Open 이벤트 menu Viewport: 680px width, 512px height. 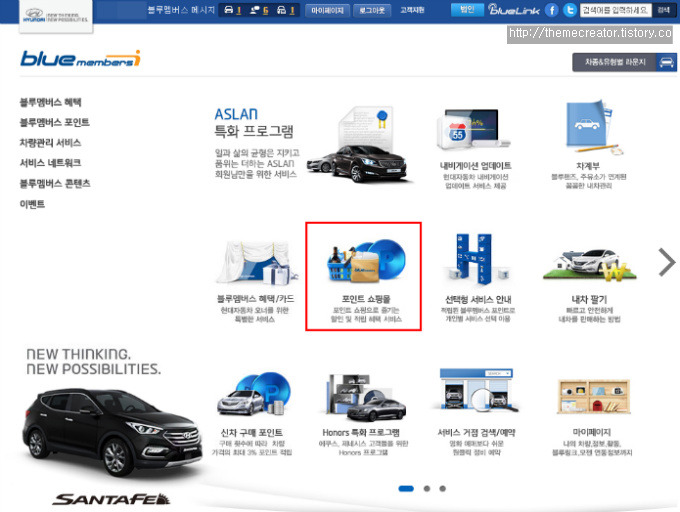[32, 204]
